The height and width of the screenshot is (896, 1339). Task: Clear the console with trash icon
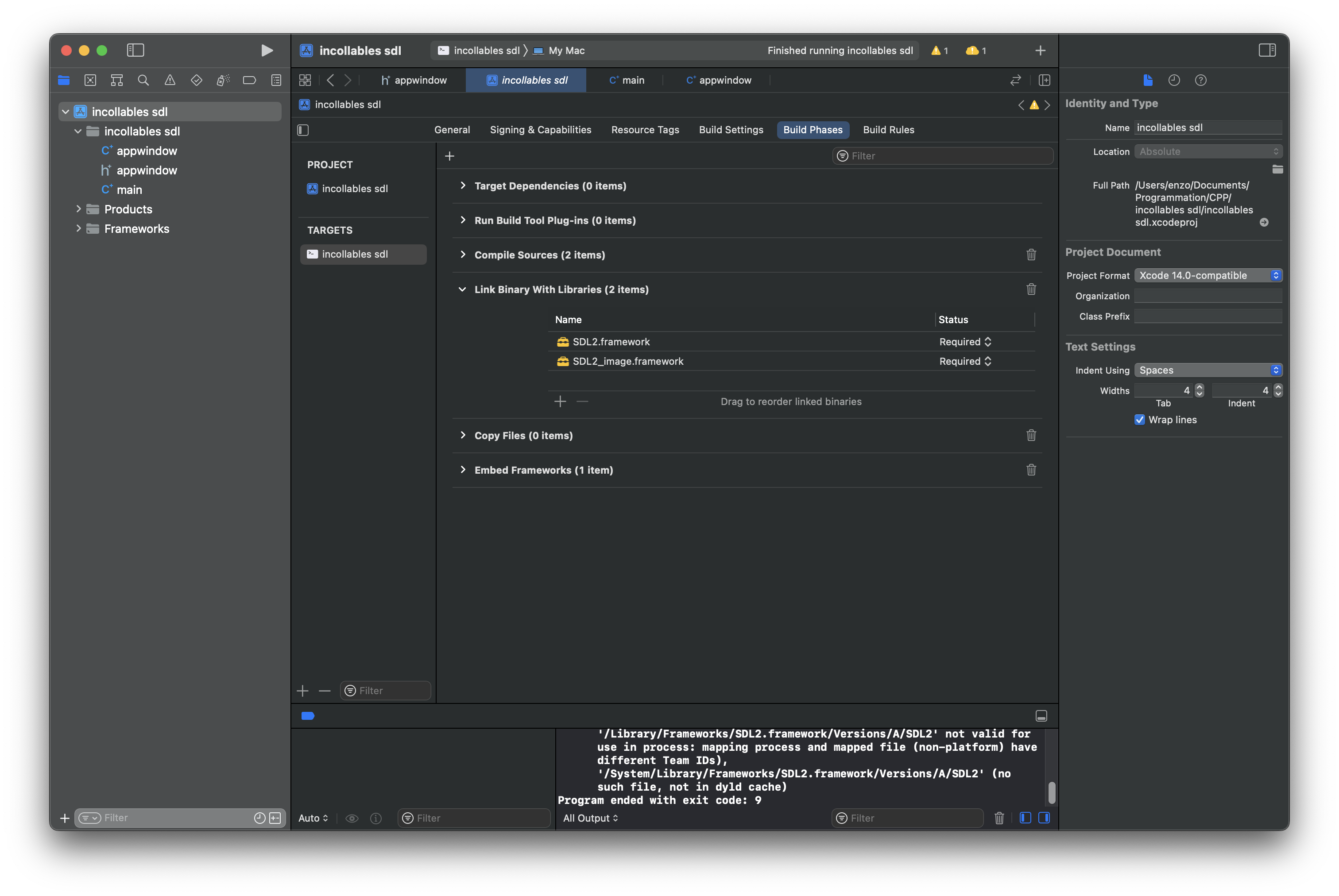tap(999, 818)
